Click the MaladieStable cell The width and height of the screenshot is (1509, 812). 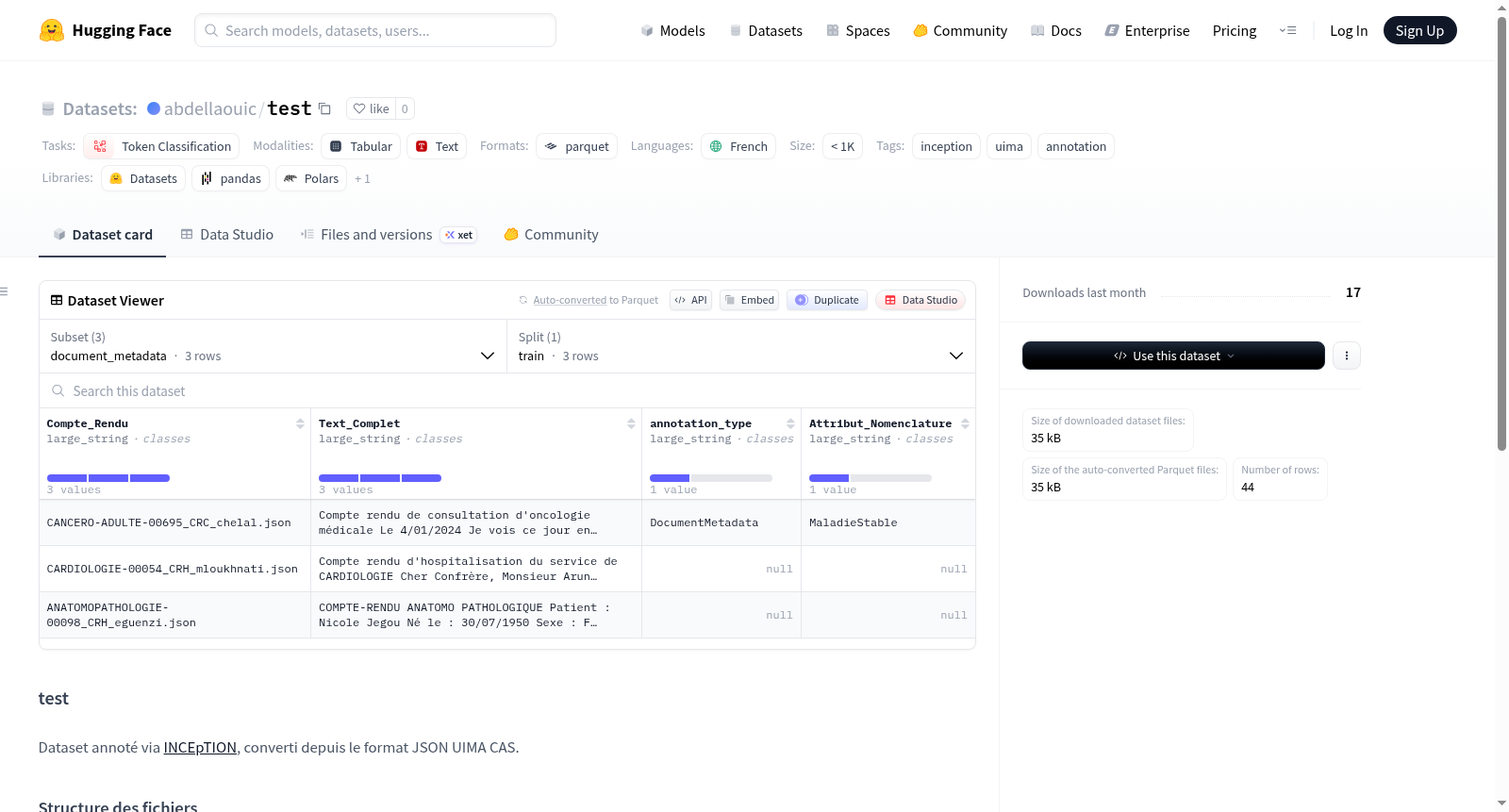tap(887, 522)
